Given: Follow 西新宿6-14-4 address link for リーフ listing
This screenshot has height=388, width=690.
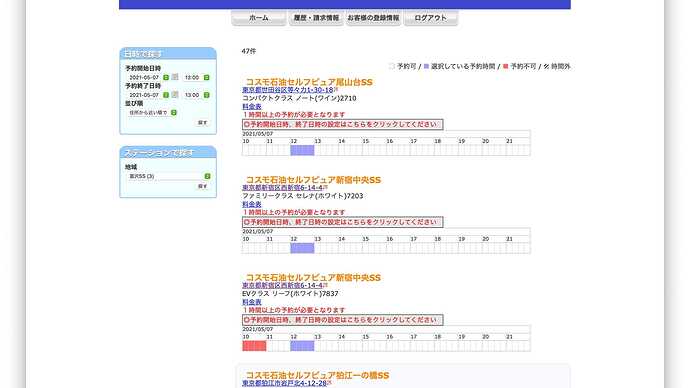Looking at the screenshot, I should (x=283, y=285).
